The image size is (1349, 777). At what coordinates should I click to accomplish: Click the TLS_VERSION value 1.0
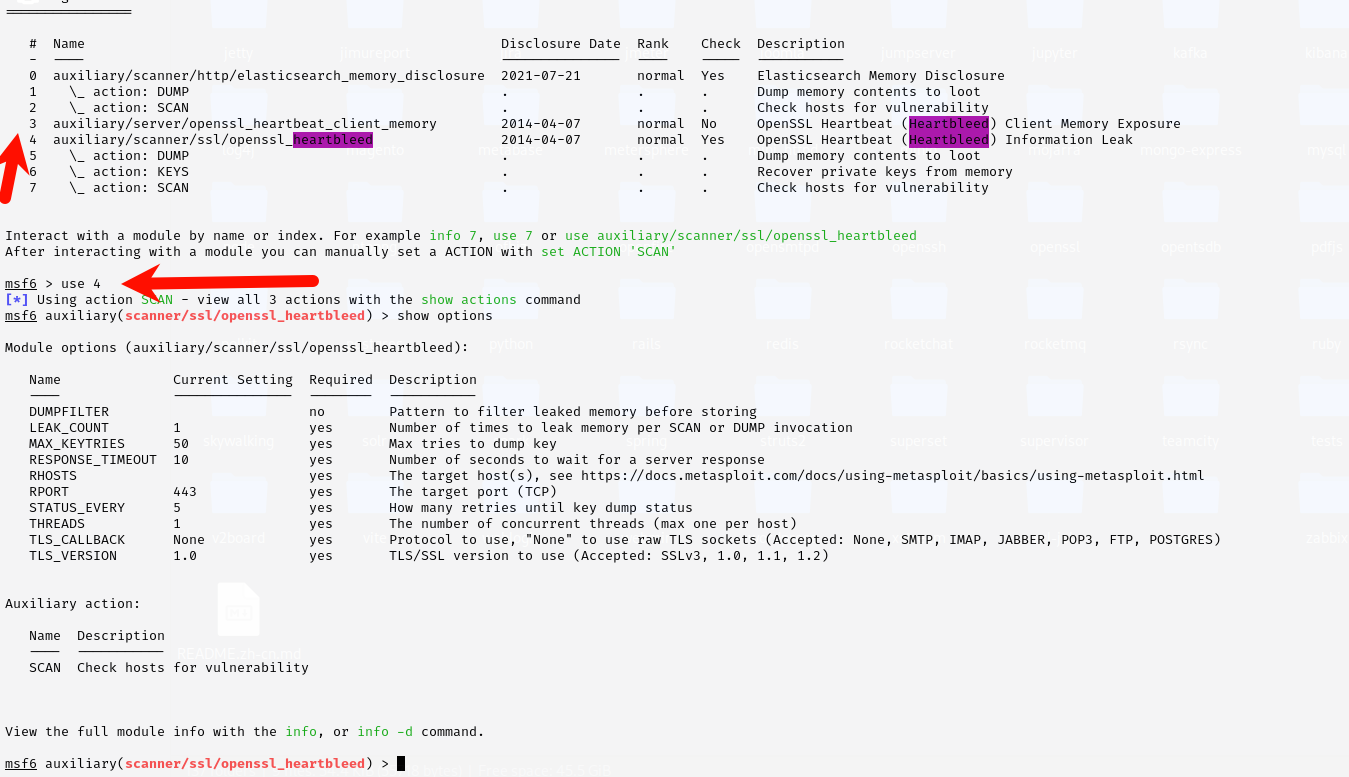(185, 556)
